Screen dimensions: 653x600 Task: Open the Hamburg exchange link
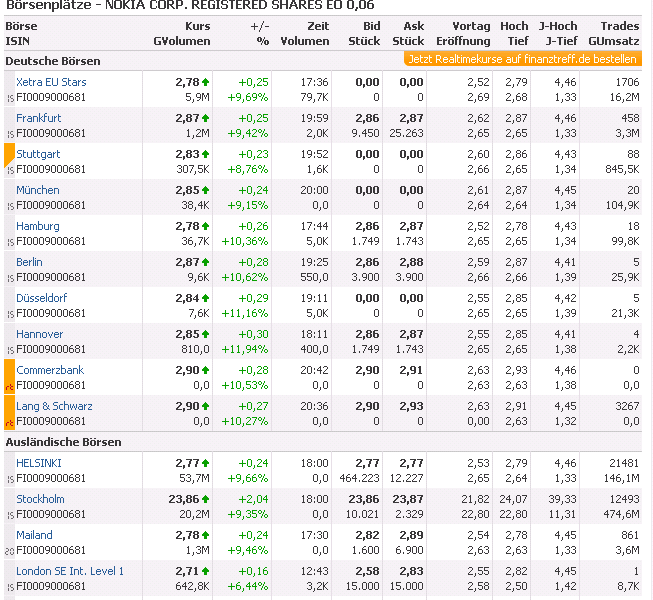(x=38, y=226)
